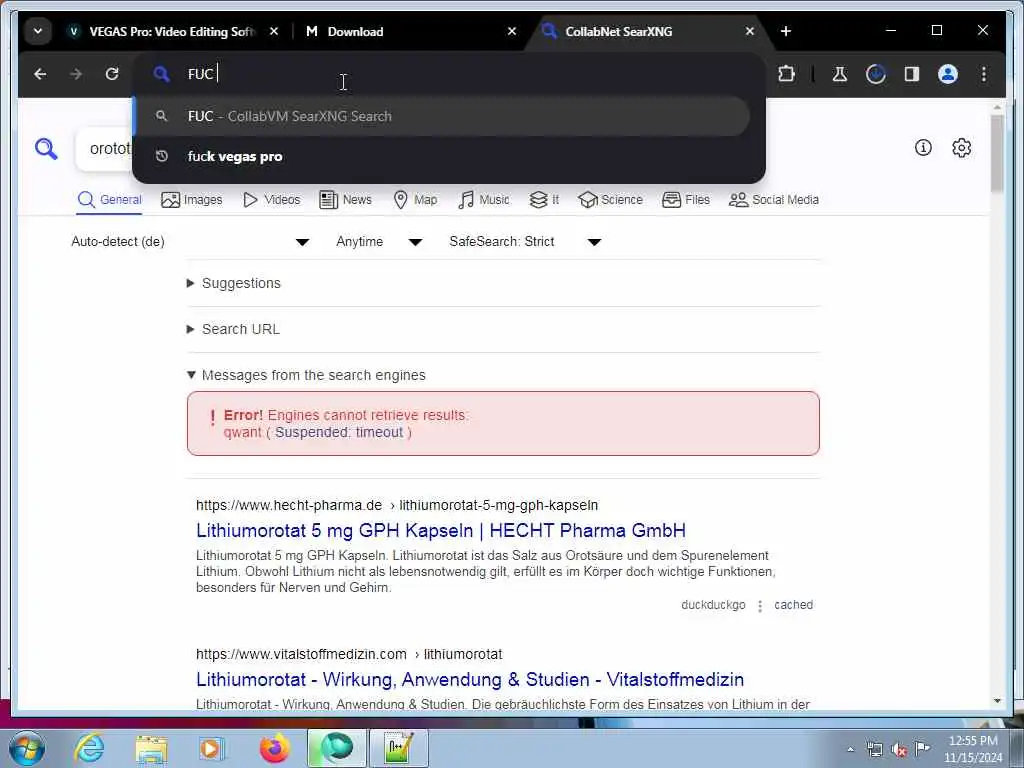Open Windows Explorer folder from taskbar
Image resolution: width=1024 pixels, height=768 pixels.
pyautogui.click(x=152, y=748)
